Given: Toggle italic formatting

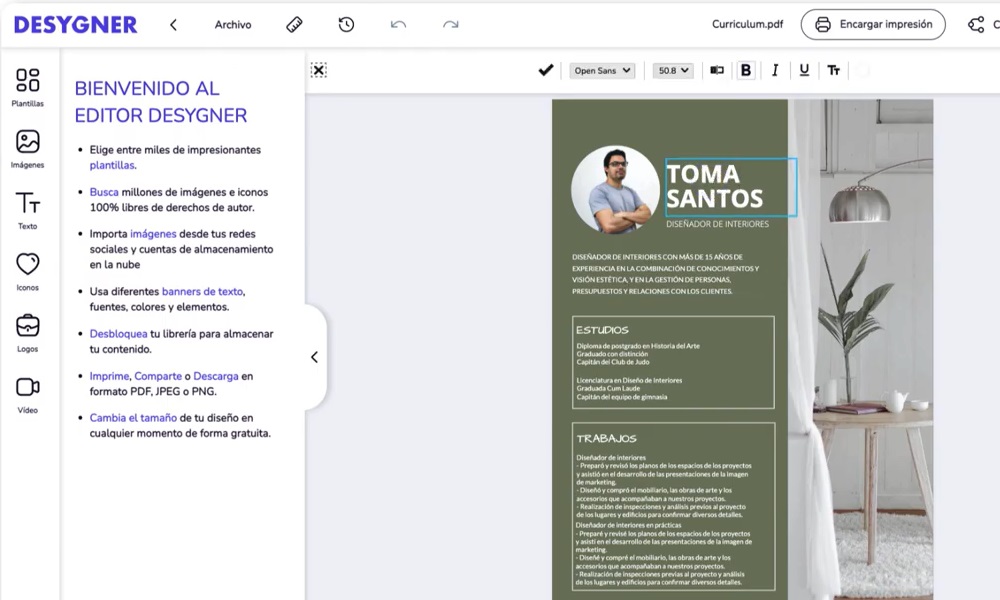Looking at the screenshot, I should 775,70.
